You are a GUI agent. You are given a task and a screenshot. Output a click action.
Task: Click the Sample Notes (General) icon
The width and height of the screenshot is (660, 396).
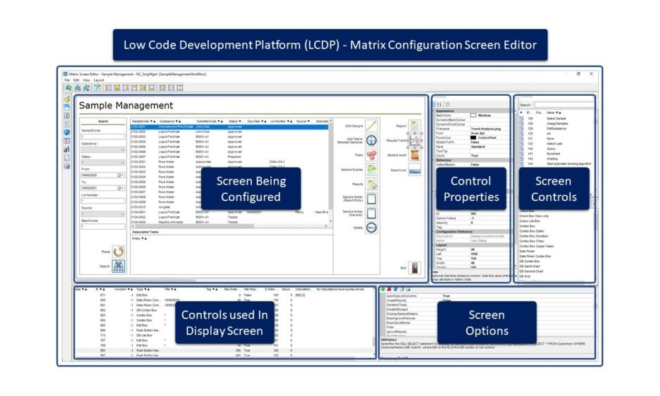[x=371, y=213]
